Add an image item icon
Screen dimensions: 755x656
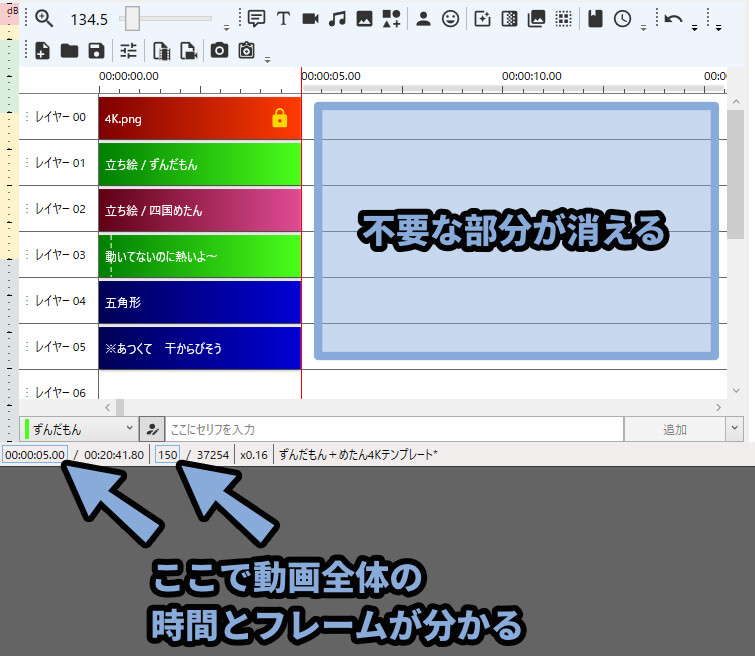point(364,19)
